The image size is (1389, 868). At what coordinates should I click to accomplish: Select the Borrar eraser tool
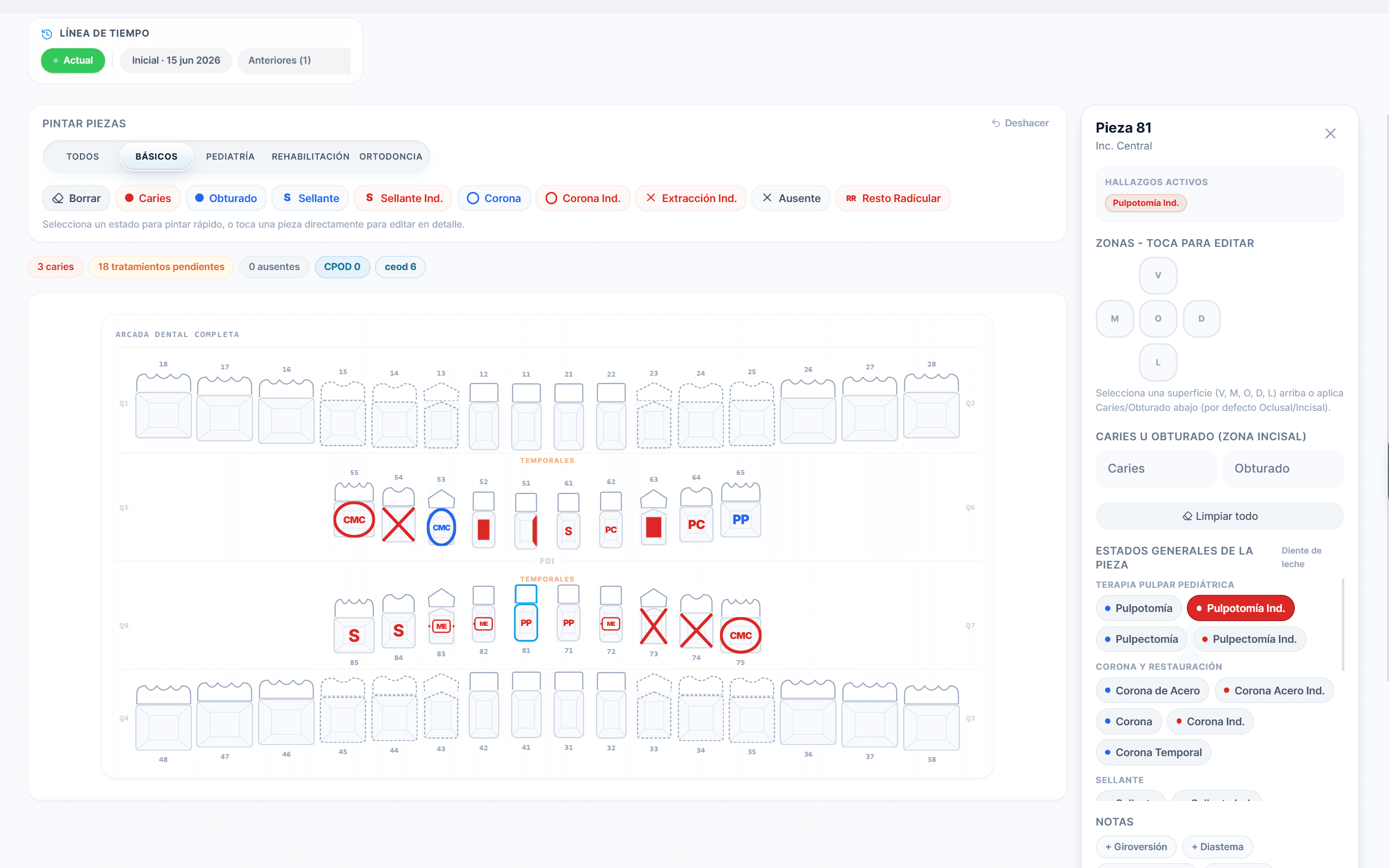[76, 198]
